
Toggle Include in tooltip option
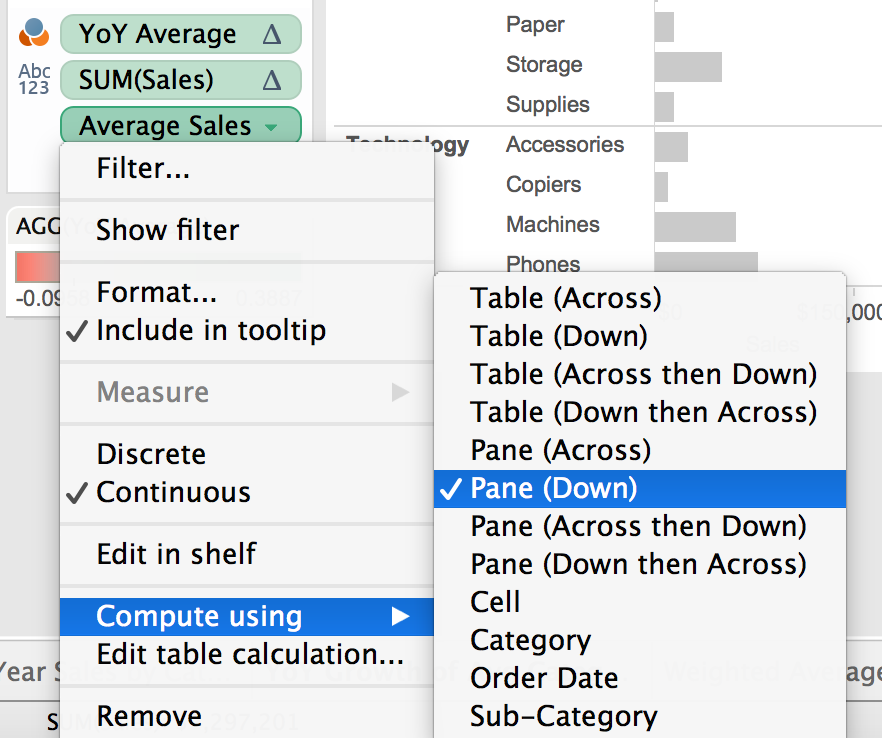[x=210, y=331]
